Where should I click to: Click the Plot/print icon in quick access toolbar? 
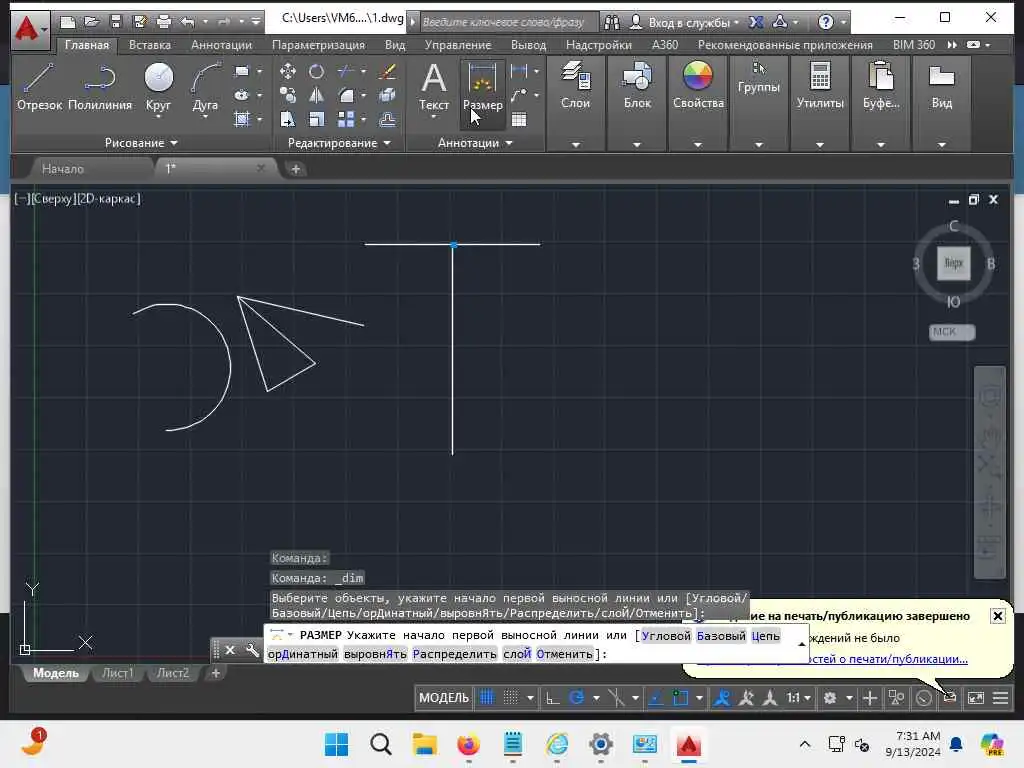[x=164, y=22]
